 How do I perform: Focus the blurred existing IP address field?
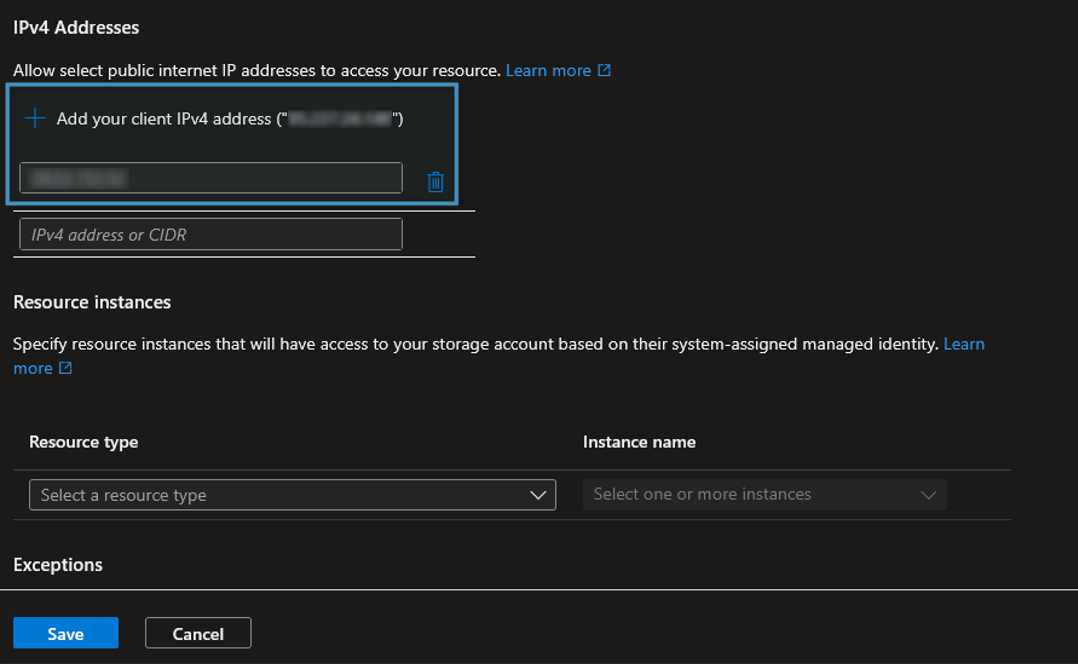click(x=211, y=178)
